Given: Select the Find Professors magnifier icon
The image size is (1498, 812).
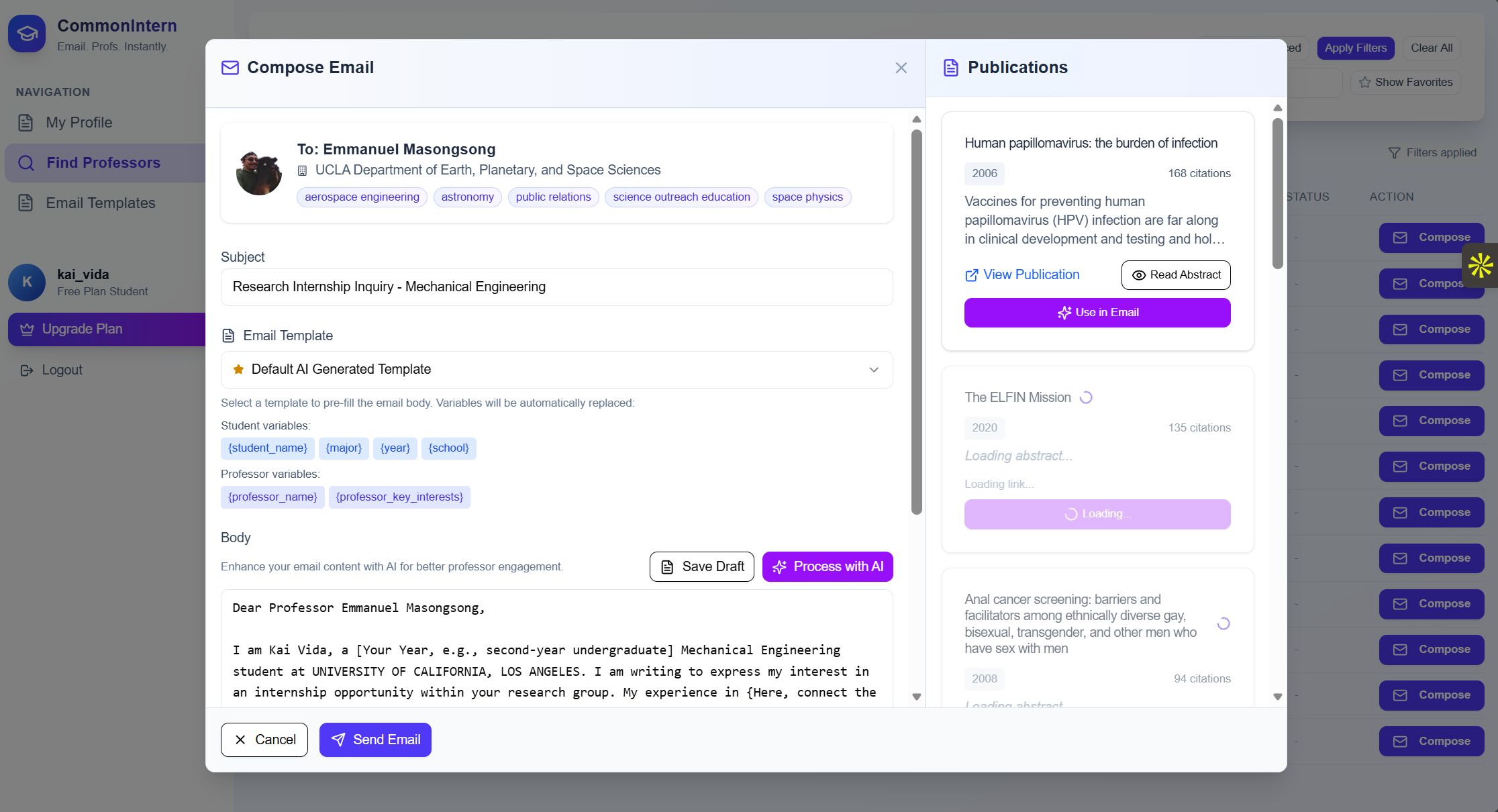Looking at the screenshot, I should [26, 162].
